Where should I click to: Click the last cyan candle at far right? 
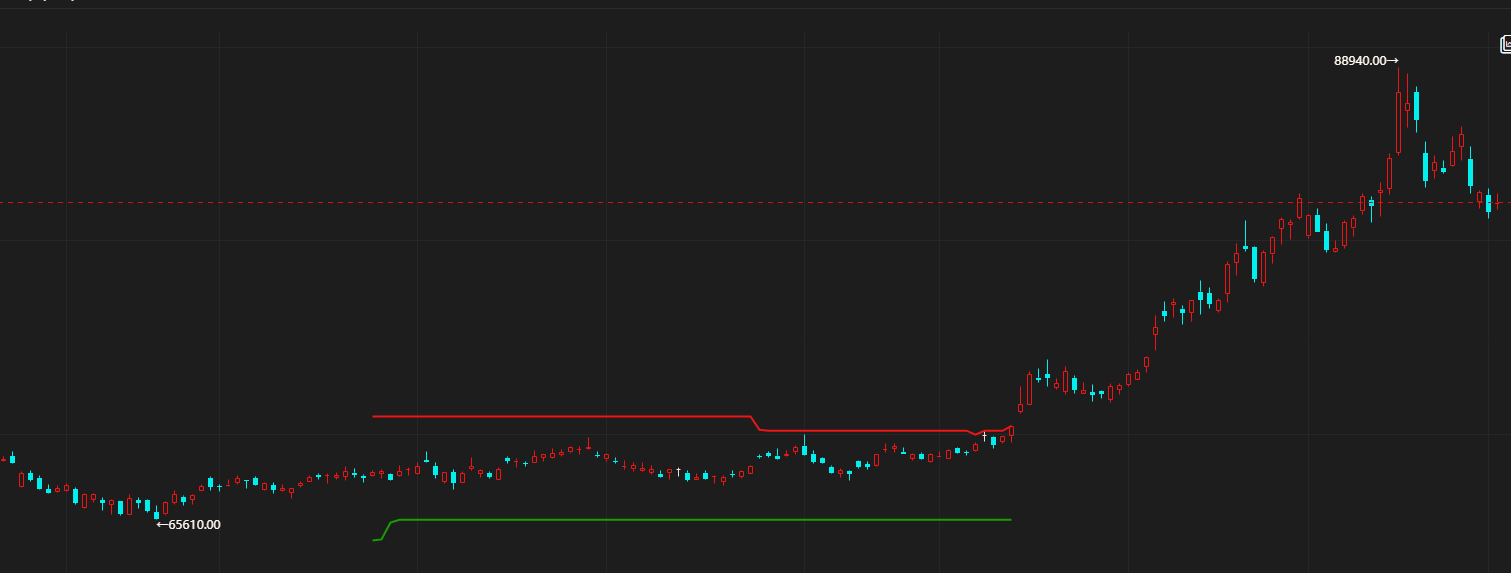click(1488, 204)
